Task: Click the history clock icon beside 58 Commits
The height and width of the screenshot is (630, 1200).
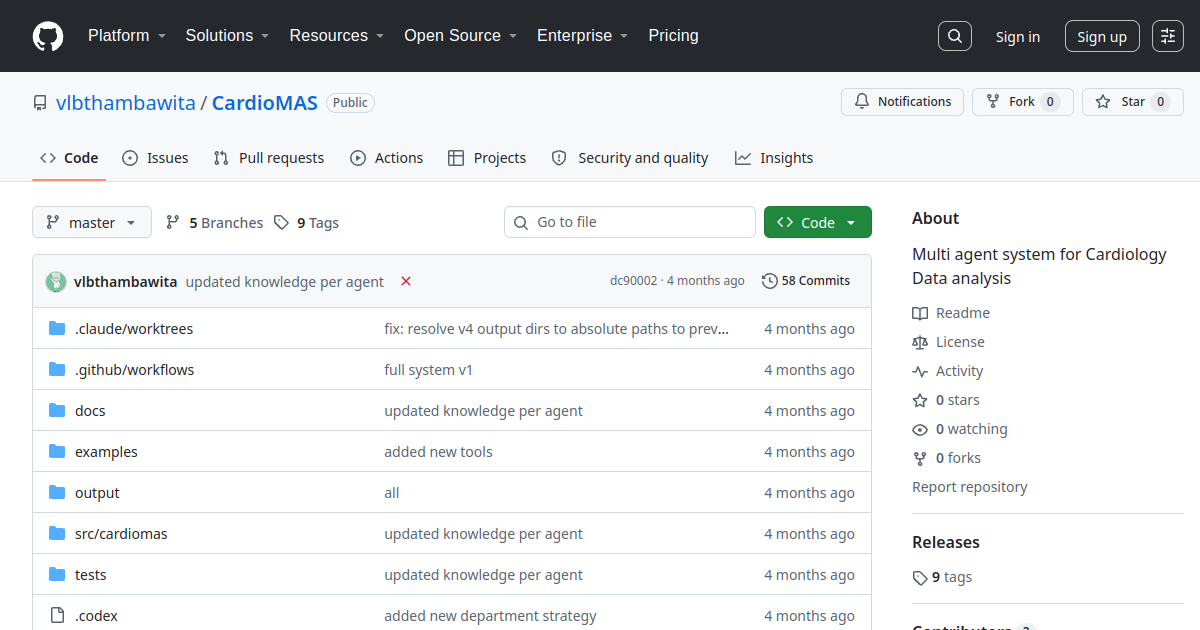Action: point(769,281)
